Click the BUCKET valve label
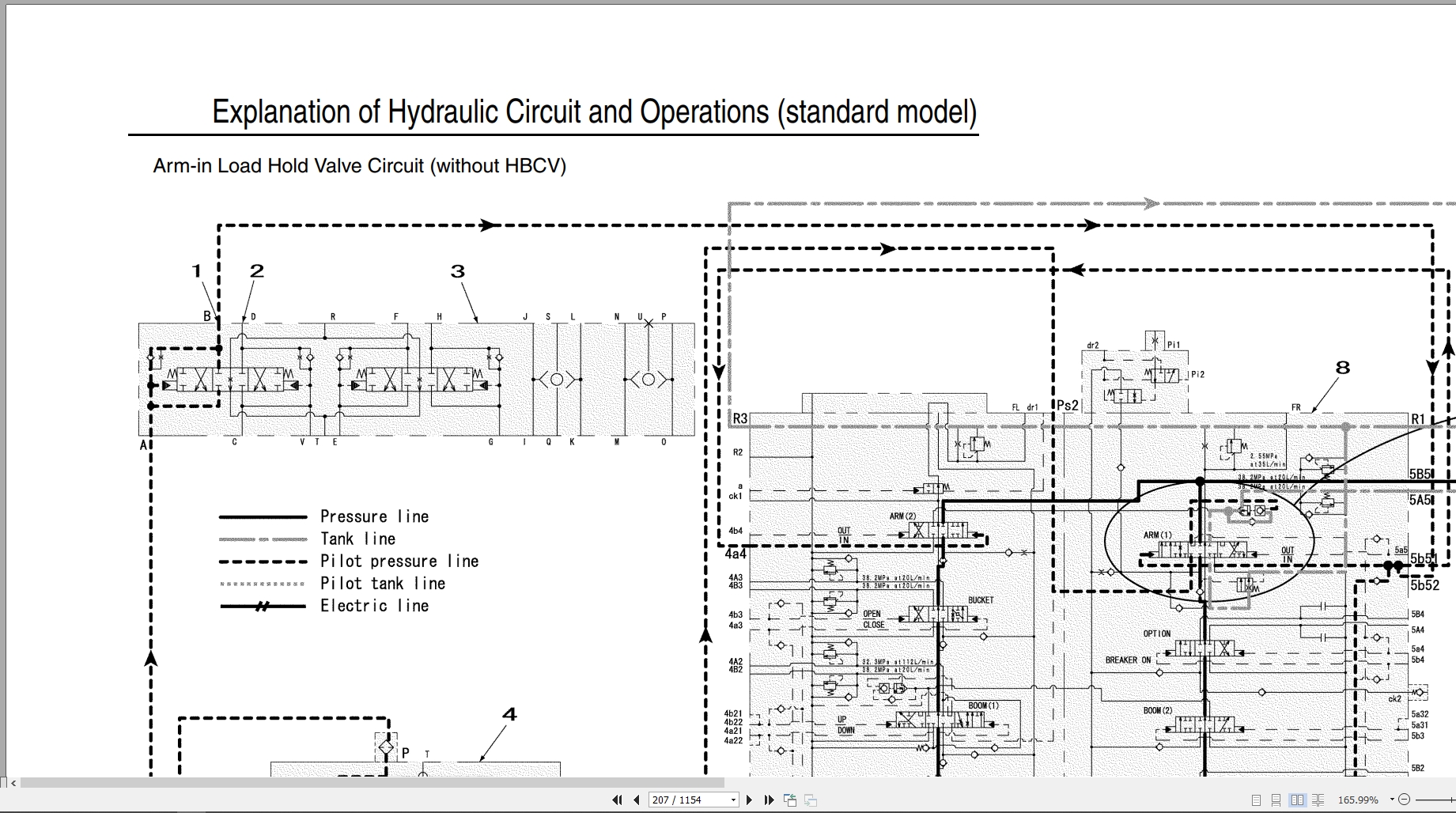 [981, 600]
